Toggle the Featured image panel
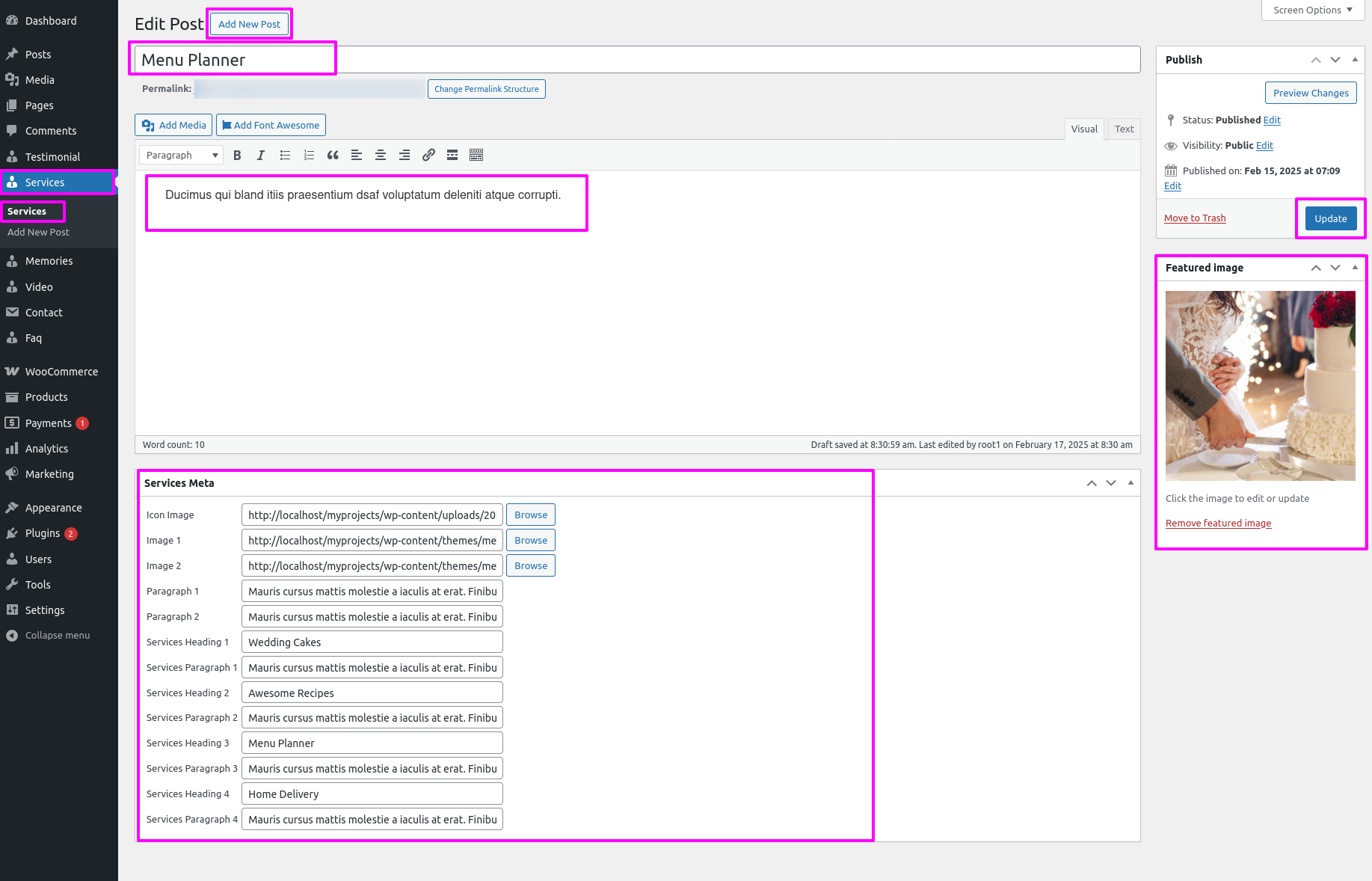 point(1355,268)
